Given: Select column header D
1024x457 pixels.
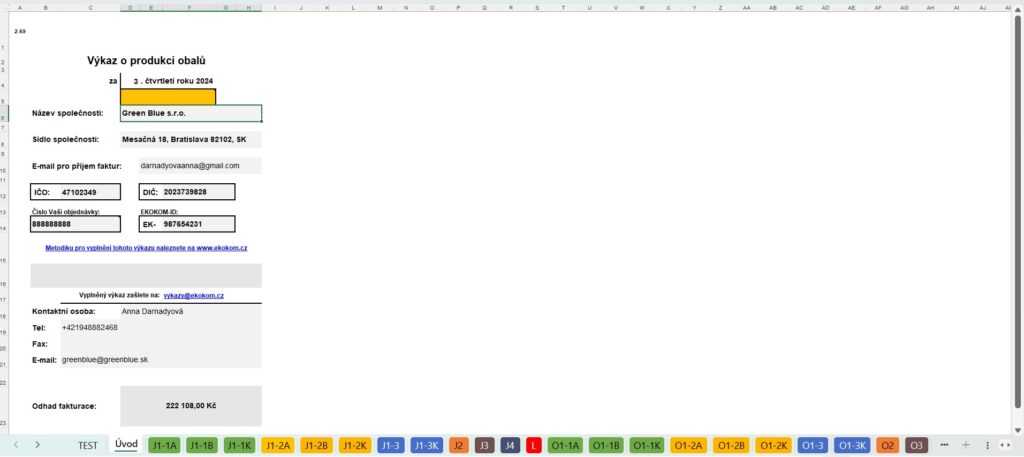Looking at the screenshot, I should 131,7.
